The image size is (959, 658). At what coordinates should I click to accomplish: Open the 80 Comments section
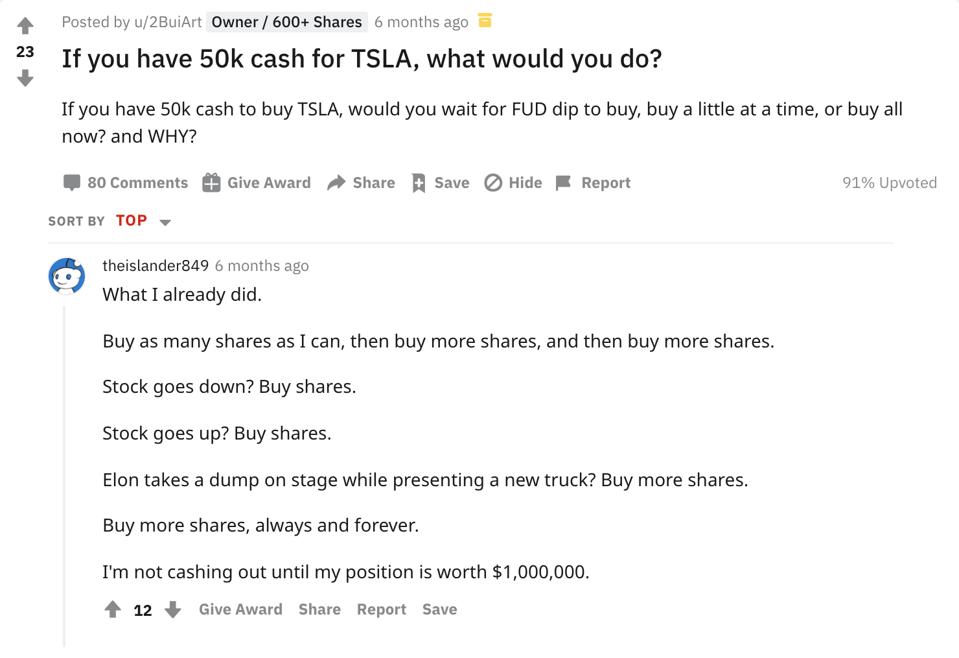coord(126,183)
